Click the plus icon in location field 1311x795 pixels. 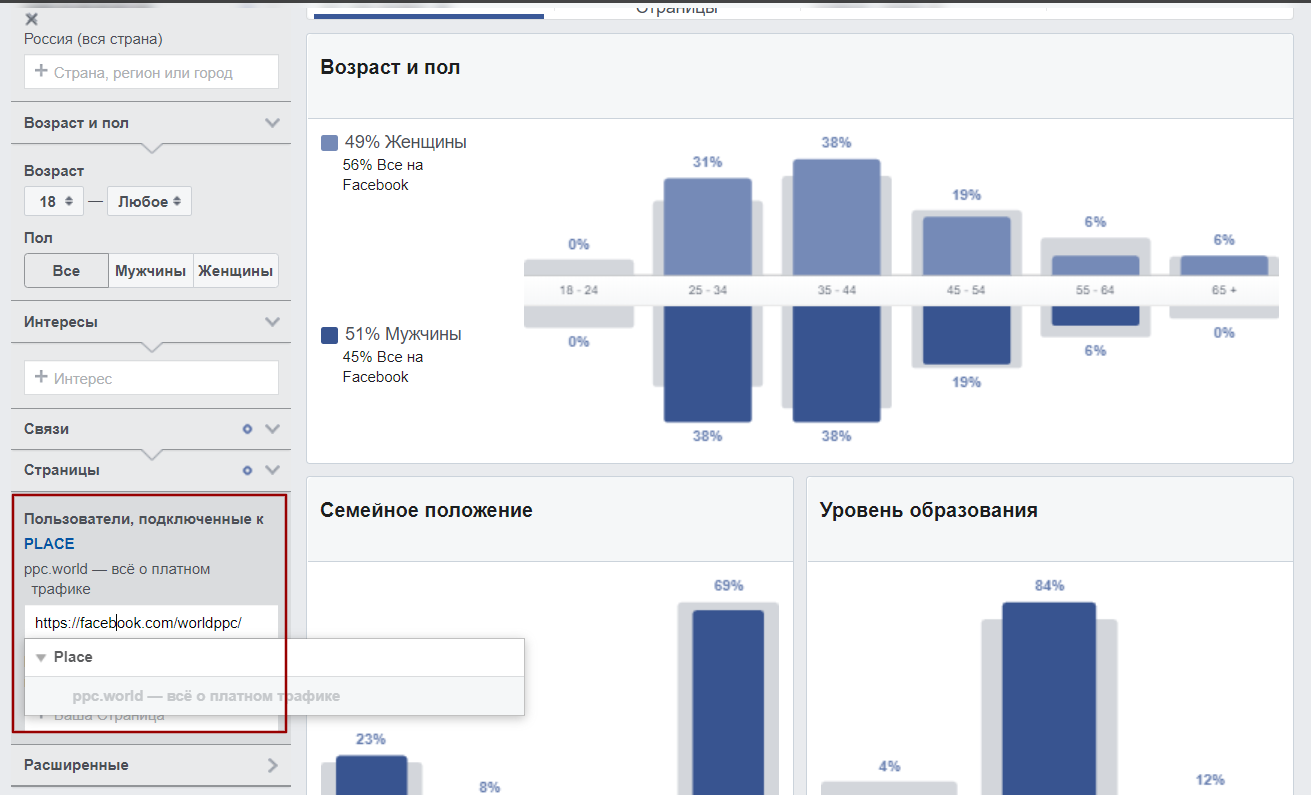41,71
